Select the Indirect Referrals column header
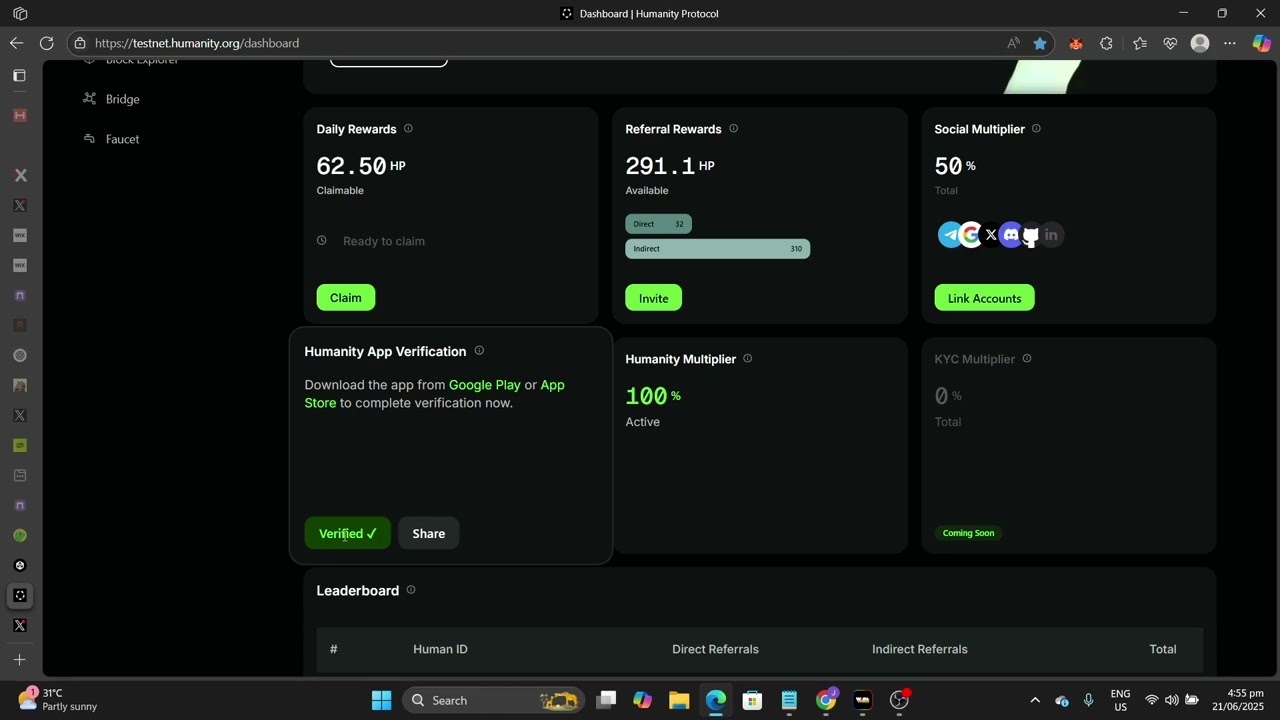Screen dimensions: 1280x720 [920, 649]
